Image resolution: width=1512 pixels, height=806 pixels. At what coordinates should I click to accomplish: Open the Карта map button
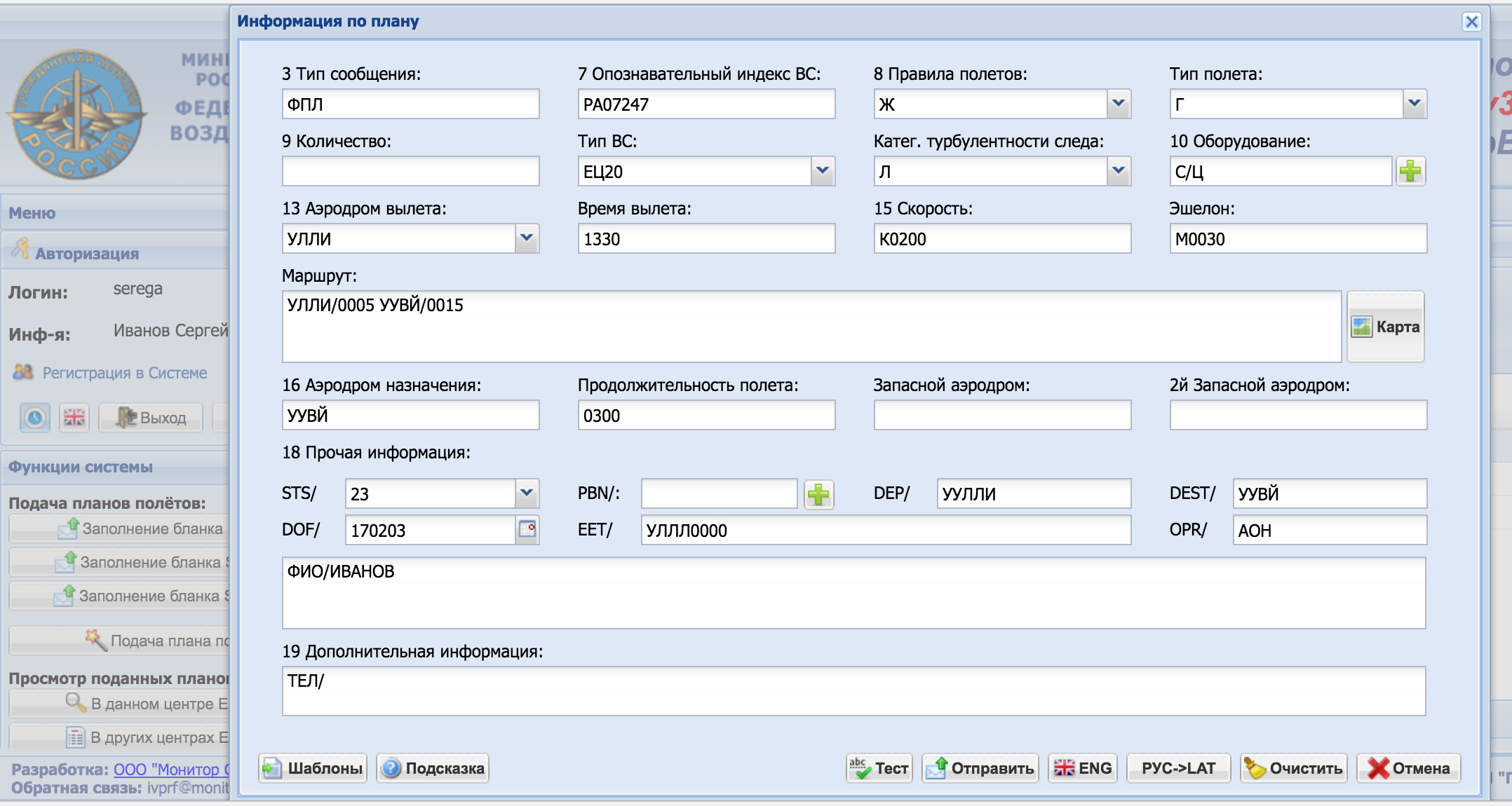tap(1386, 327)
